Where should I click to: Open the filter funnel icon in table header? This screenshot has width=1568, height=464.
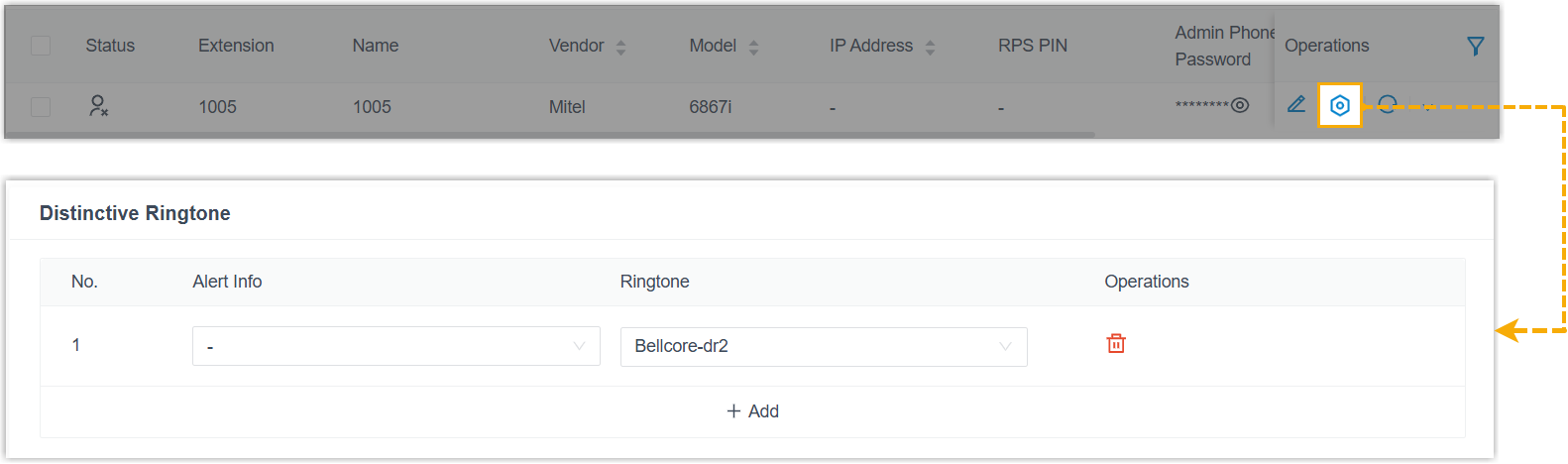point(1475,46)
